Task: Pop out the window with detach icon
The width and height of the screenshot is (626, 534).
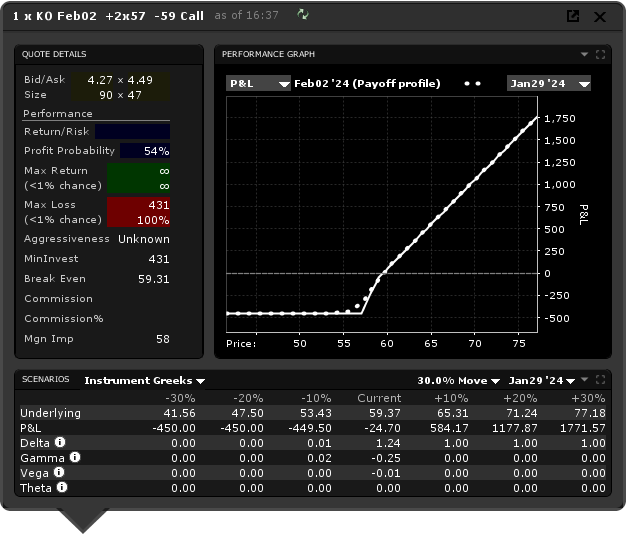Action: click(573, 16)
